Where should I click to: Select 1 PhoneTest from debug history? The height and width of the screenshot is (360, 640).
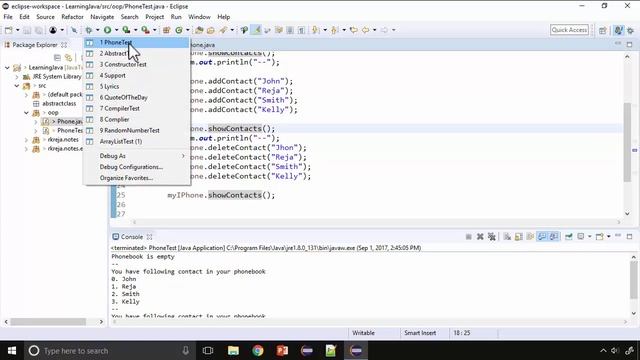[137, 42]
